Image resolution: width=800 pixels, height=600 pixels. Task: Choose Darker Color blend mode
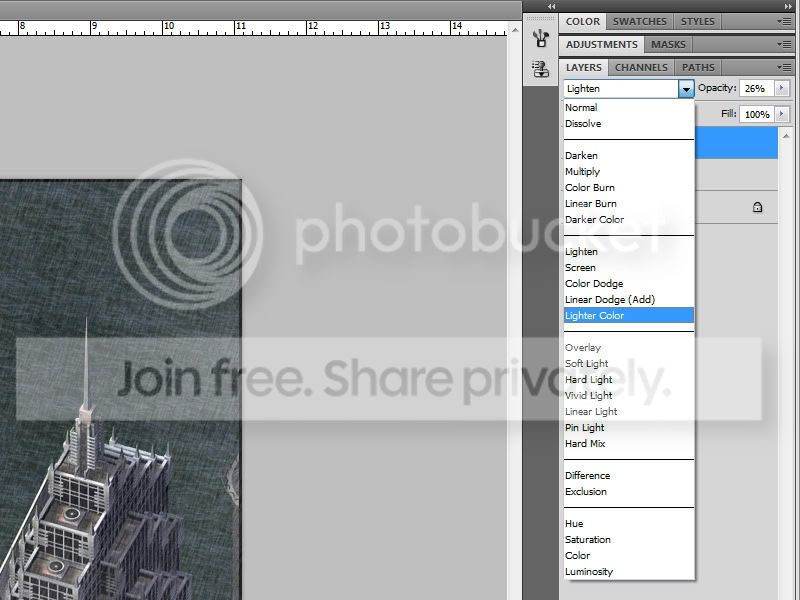629,219
